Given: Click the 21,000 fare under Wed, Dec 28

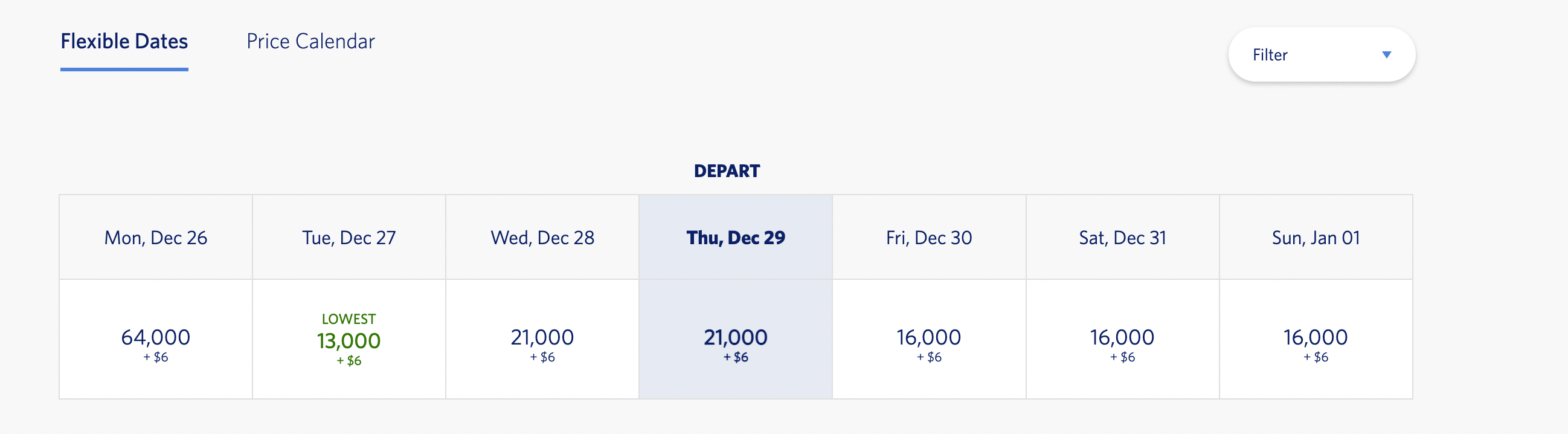Looking at the screenshot, I should 542,340.
